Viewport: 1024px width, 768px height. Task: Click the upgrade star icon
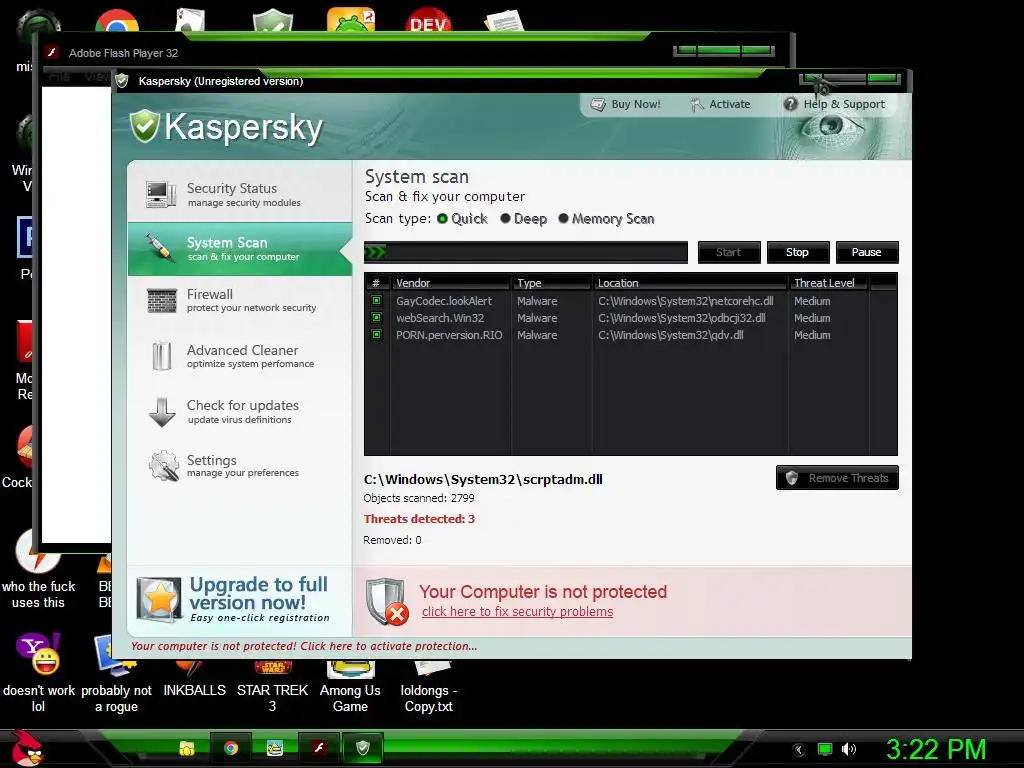[x=159, y=599]
